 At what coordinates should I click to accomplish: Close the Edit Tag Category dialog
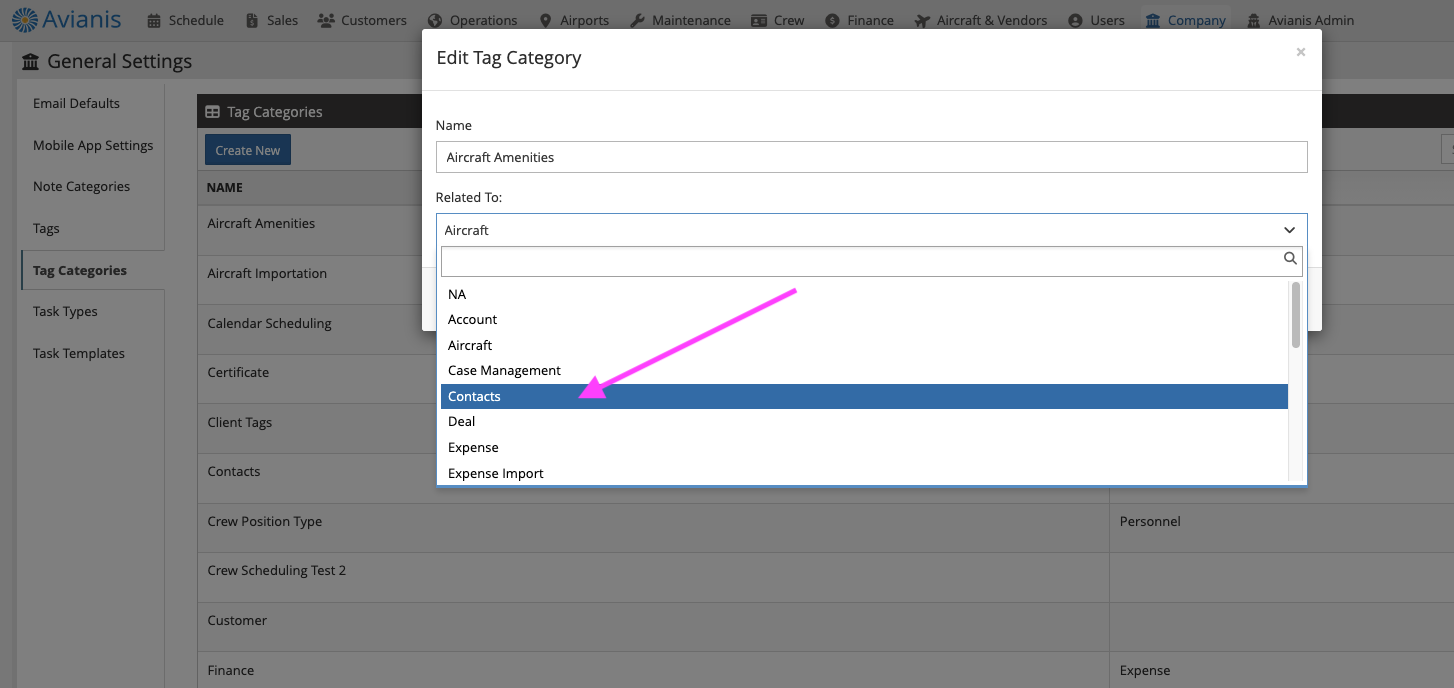[1300, 52]
